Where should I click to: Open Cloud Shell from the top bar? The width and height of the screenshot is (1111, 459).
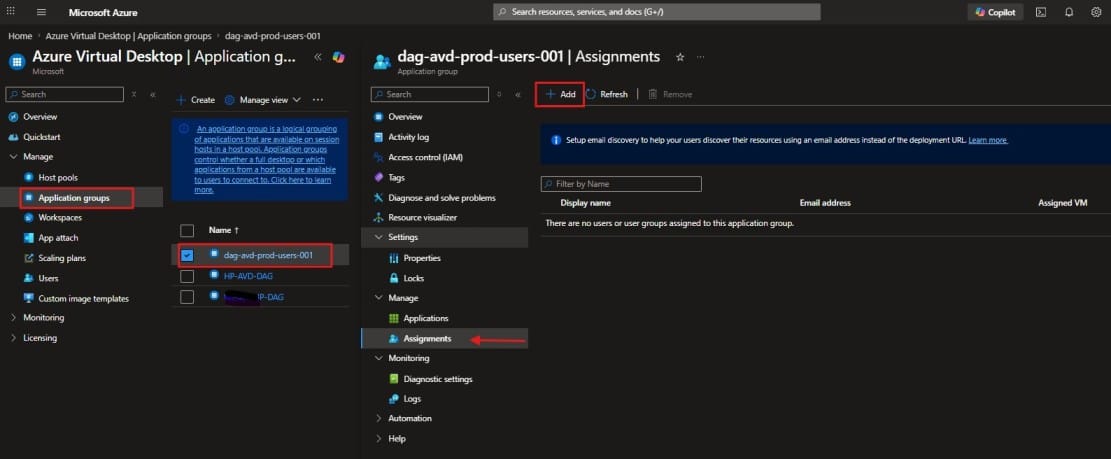tap(1041, 12)
